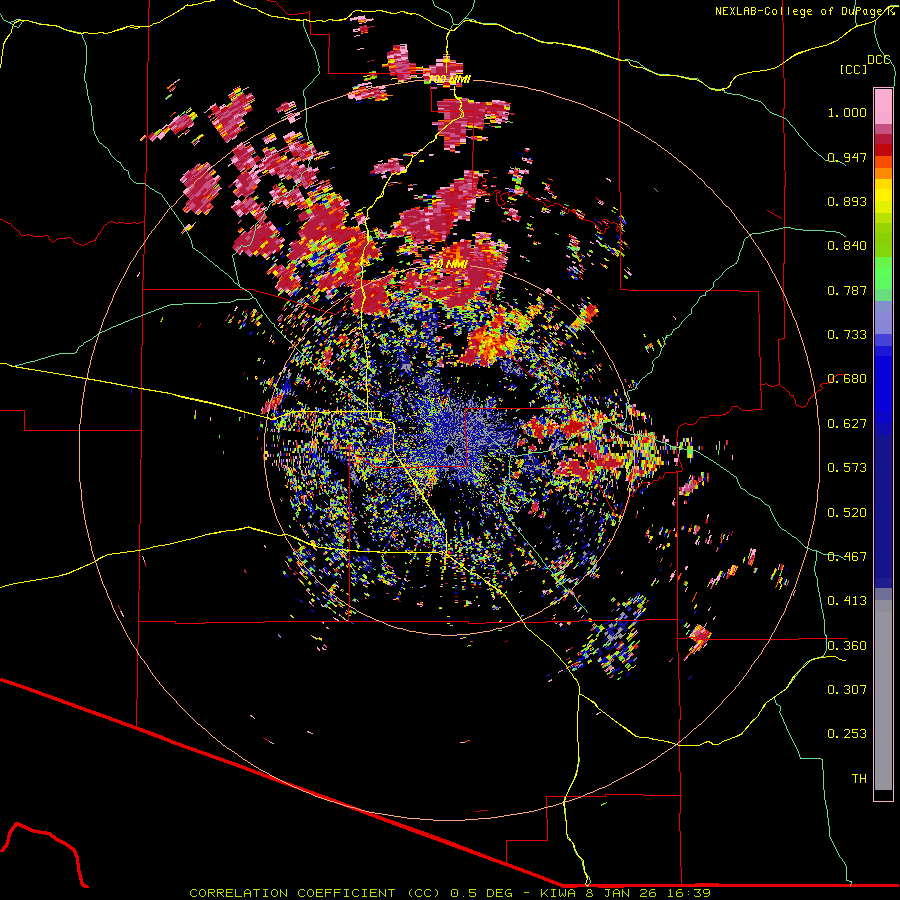Select the 0.893 scale value

click(x=847, y=201)
